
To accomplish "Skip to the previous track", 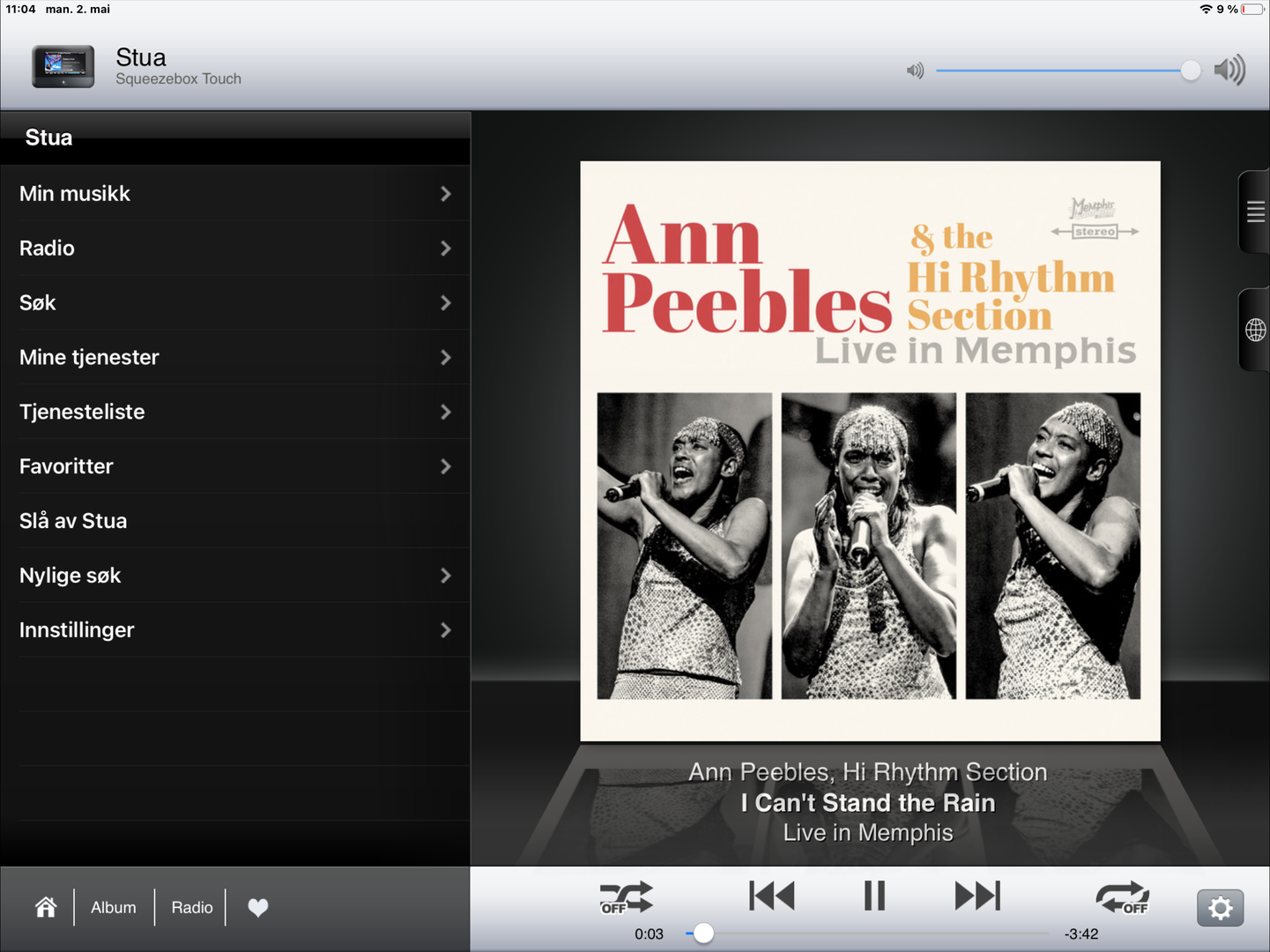I will pyautogui.click(x=771, y=896).
